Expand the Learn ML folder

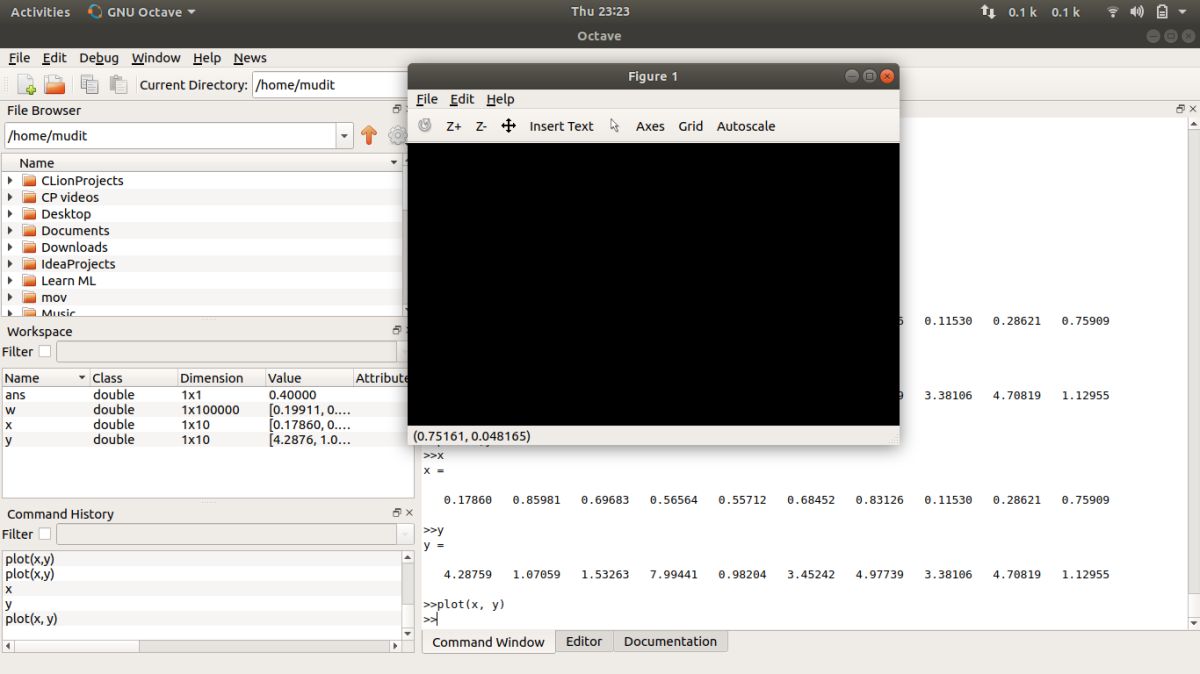pyautogui.click(x=10, y=281)
